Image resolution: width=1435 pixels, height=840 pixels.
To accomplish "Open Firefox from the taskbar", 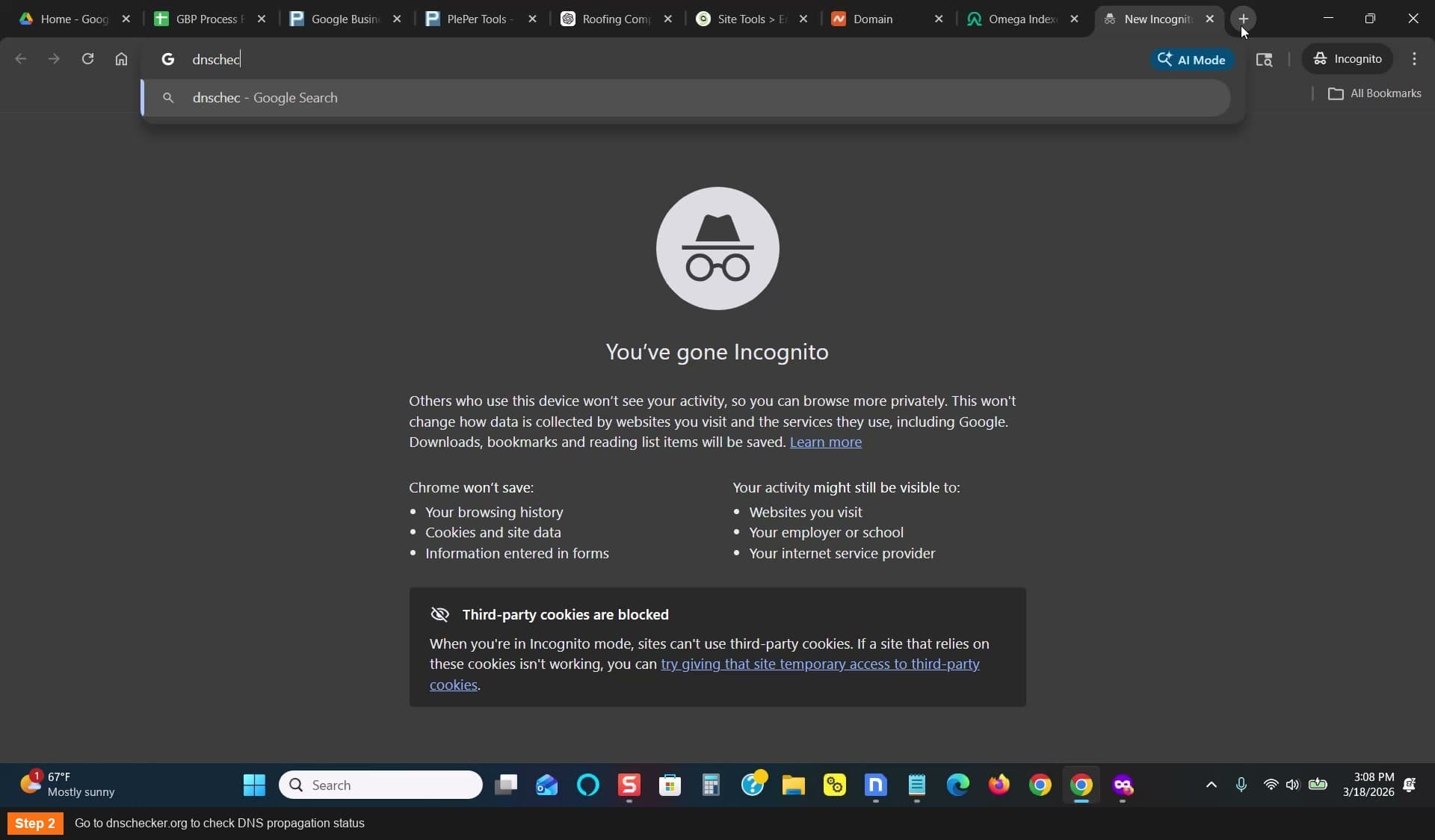I will pyautogui.click(x=999, y=785).
